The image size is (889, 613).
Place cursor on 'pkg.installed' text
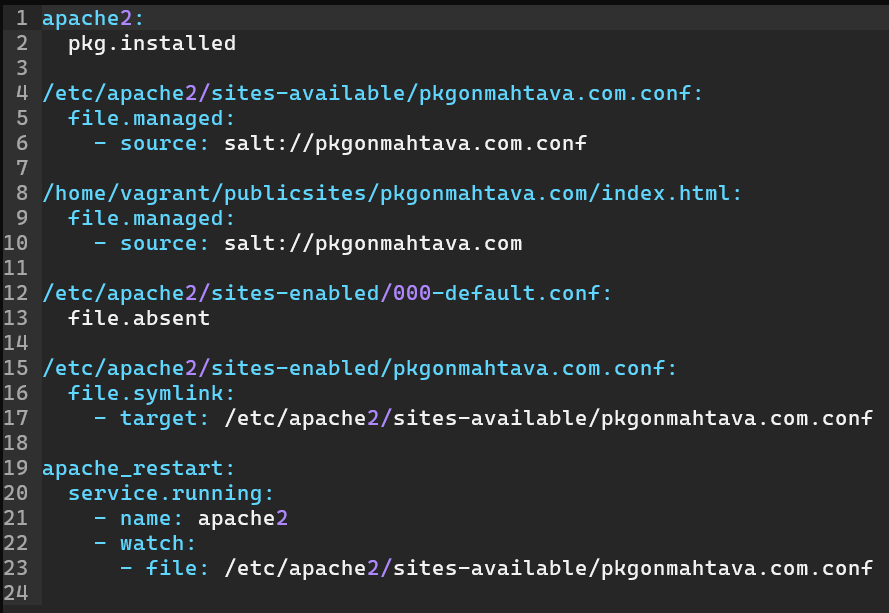152,43
